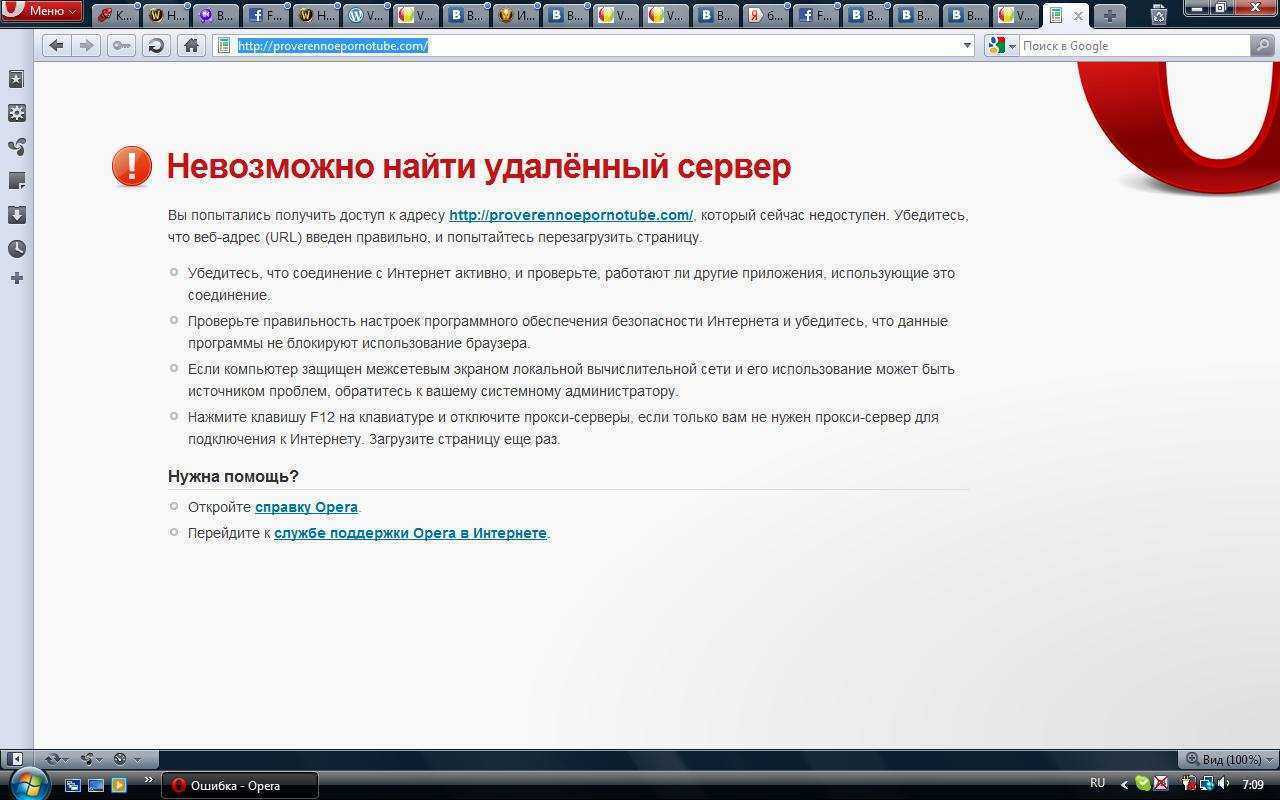Click the page icon in the address bar
1280x800 pixels.
tap(225, 45)
